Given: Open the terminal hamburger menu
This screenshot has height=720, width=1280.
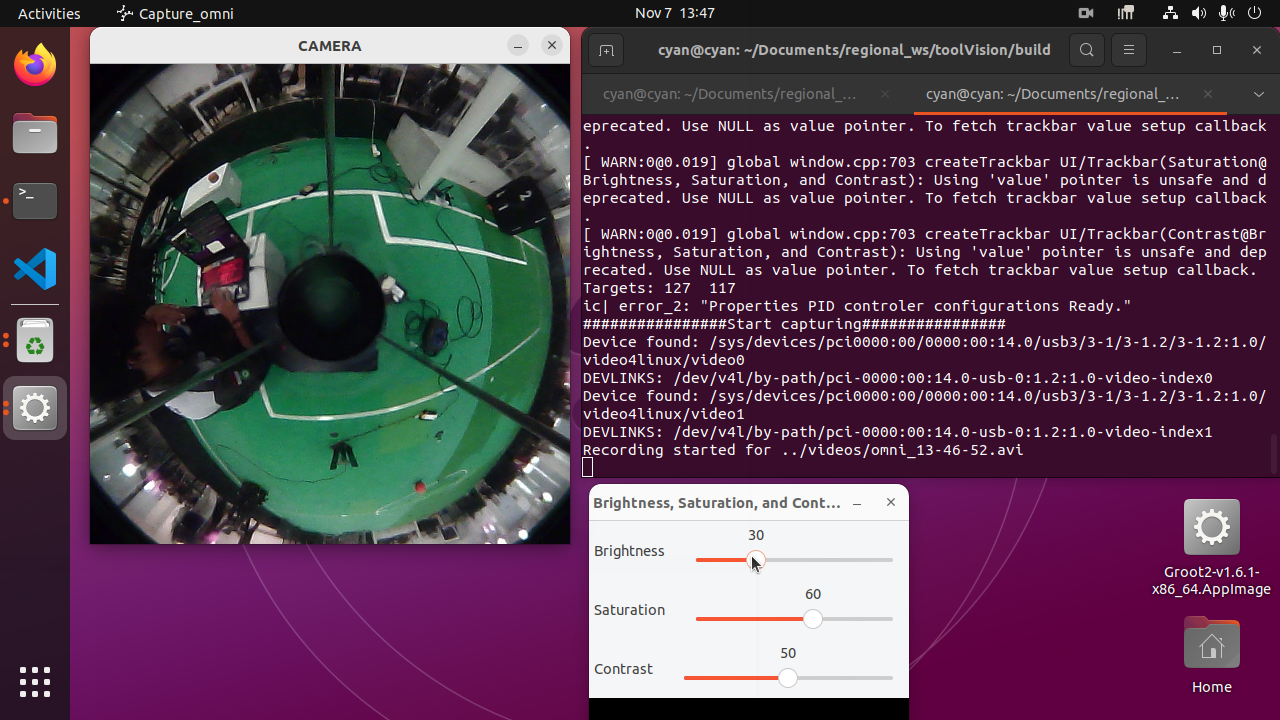Looking at the screenshot, I should click(1129, 50).
